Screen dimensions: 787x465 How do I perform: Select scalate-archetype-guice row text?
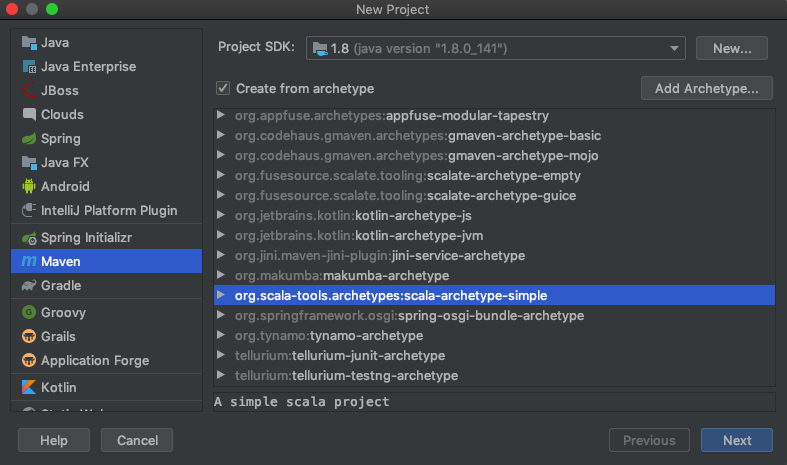point(406,196)
